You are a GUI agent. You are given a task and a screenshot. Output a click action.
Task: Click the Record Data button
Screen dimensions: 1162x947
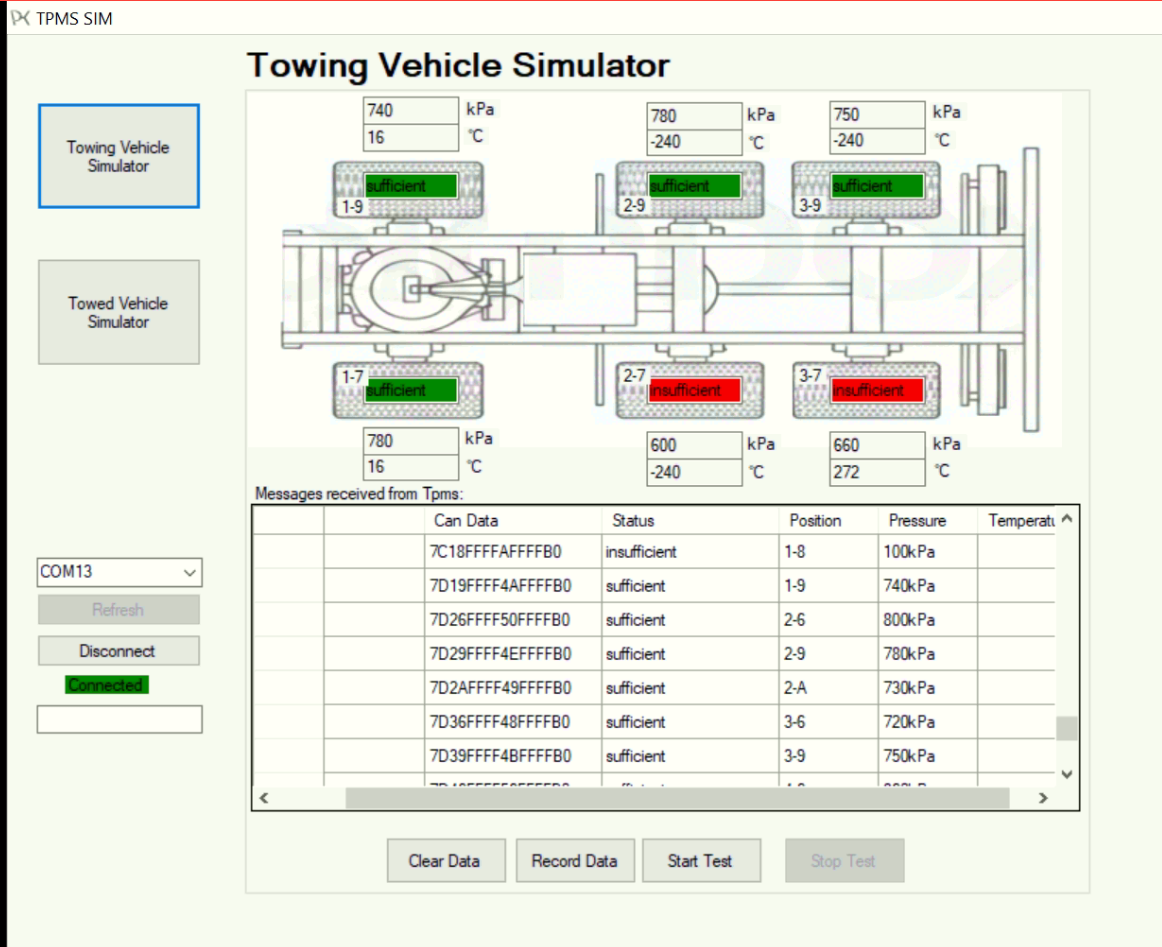coord(574,861)
